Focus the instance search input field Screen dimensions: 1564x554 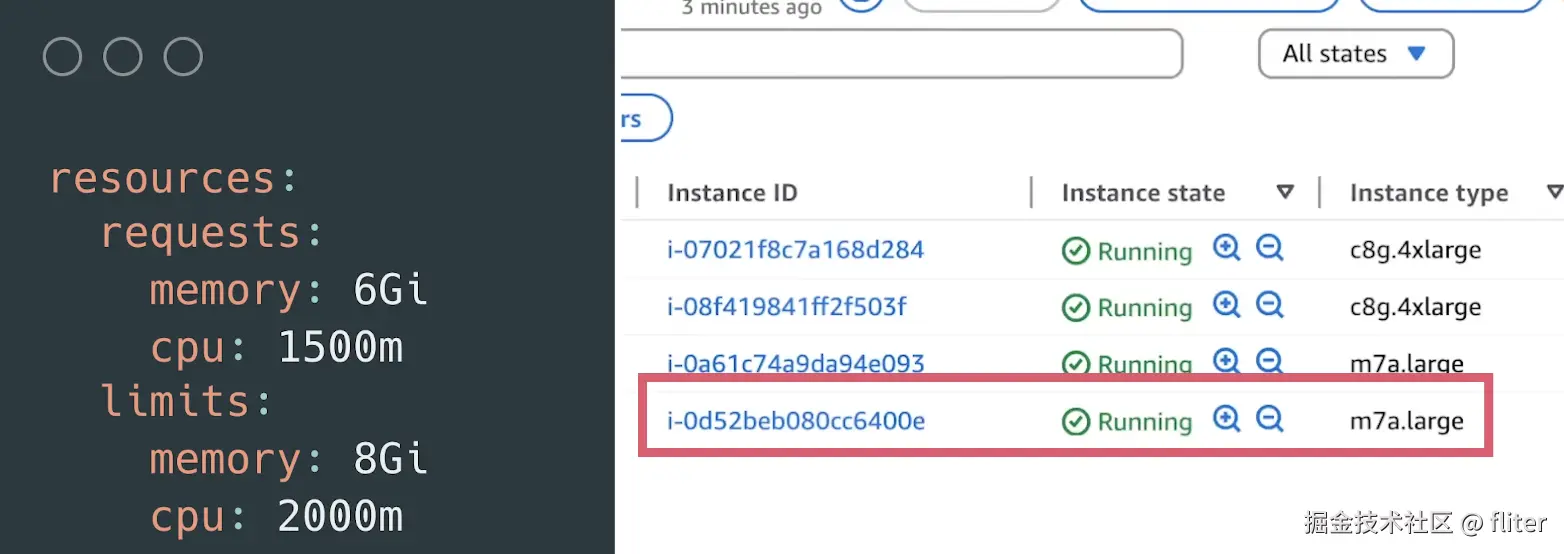click(900, 54)
